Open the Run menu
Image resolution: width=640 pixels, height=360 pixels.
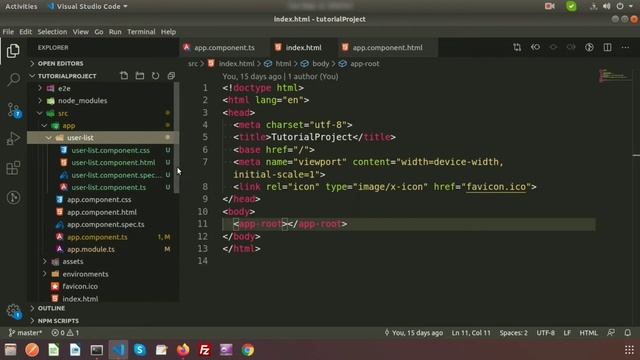tap(115, 31)
